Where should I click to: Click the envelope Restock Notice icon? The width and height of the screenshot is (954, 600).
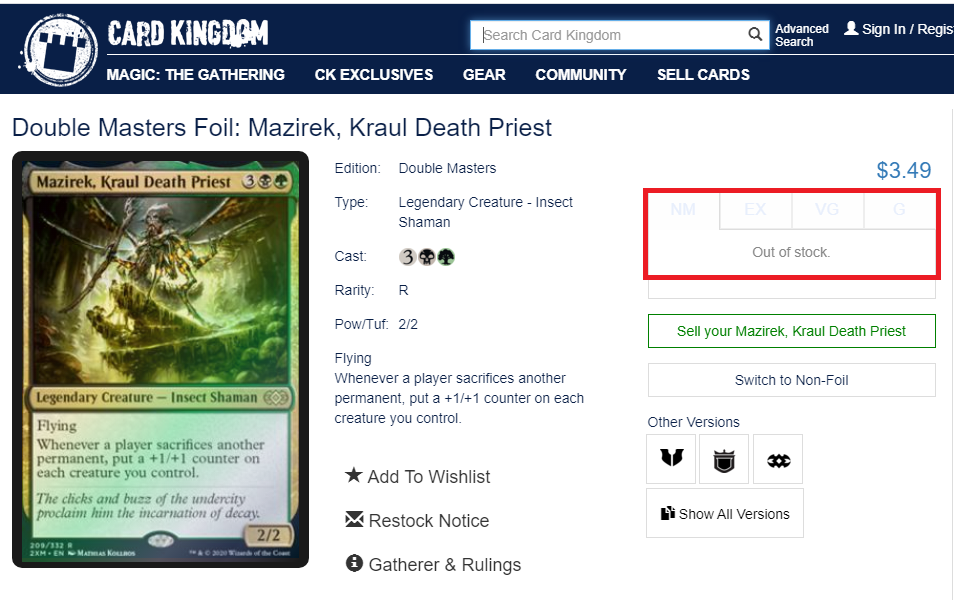pyautogui.click(x=354, y=519)
